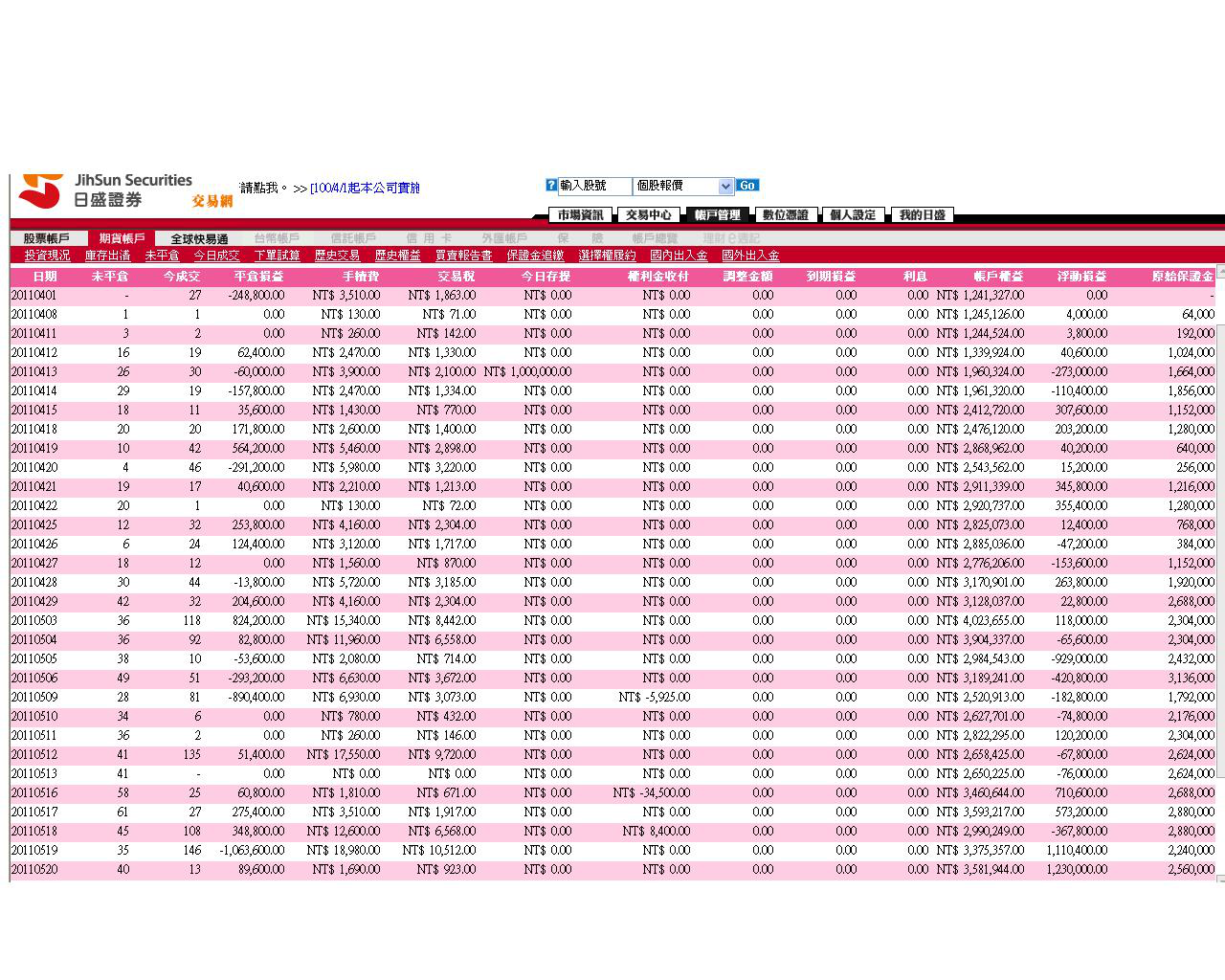Click the NT$ -34,500.00 premium cell
The image size is (1225, 980).
click(652, 793)
